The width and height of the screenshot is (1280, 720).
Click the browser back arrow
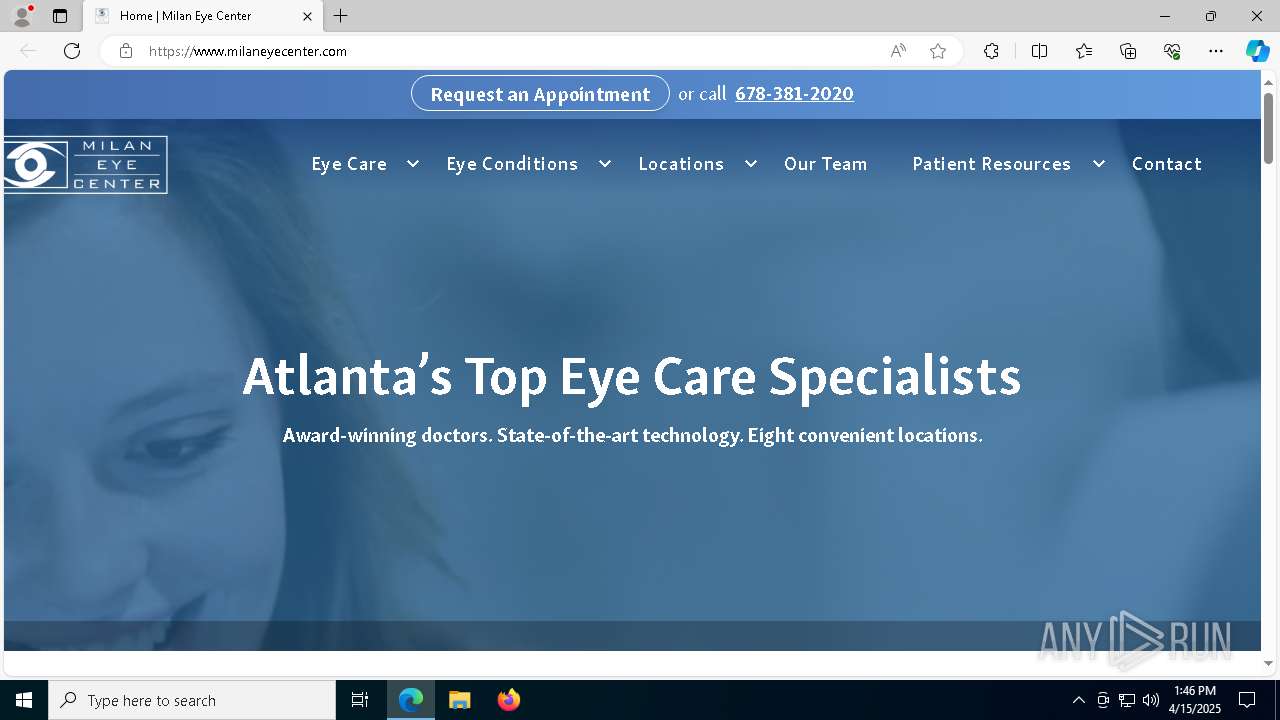[x=28, y=51]
